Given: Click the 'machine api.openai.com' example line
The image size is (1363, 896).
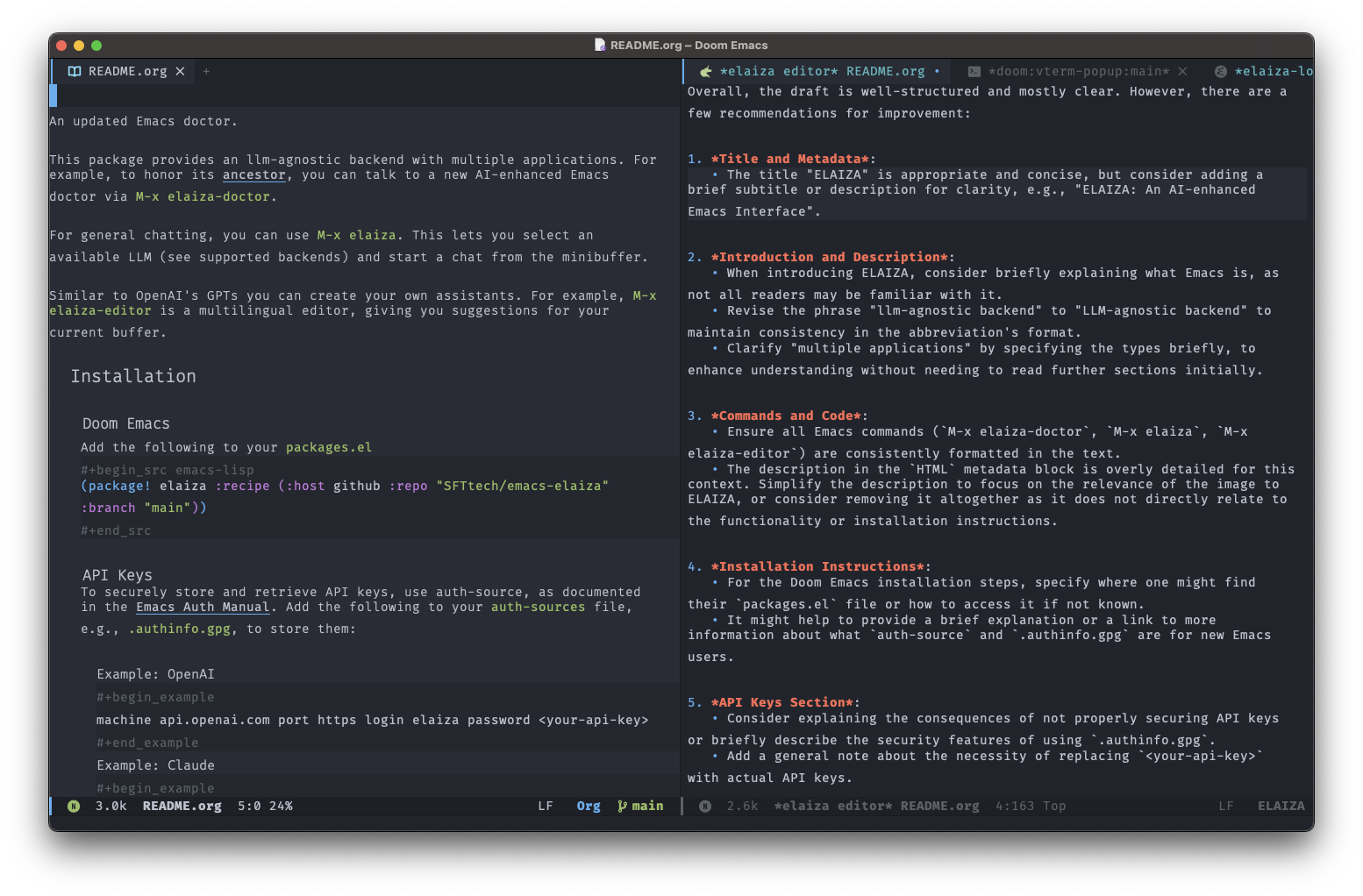Looking at the screenshot, I should pos(373,720).
